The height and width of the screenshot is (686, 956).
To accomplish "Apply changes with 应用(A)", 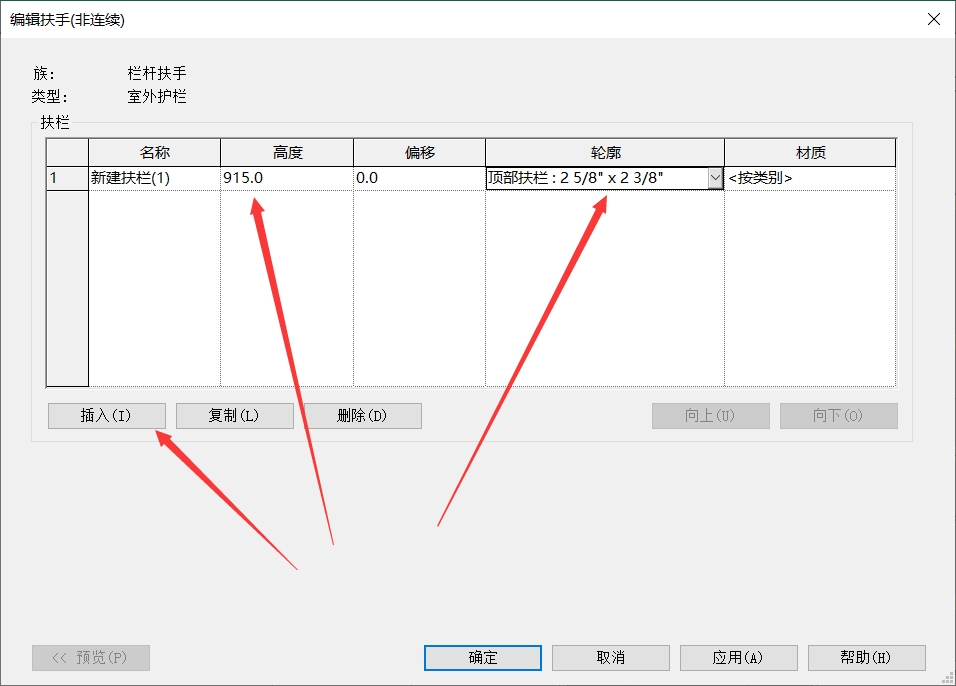I will coord(738,658).
